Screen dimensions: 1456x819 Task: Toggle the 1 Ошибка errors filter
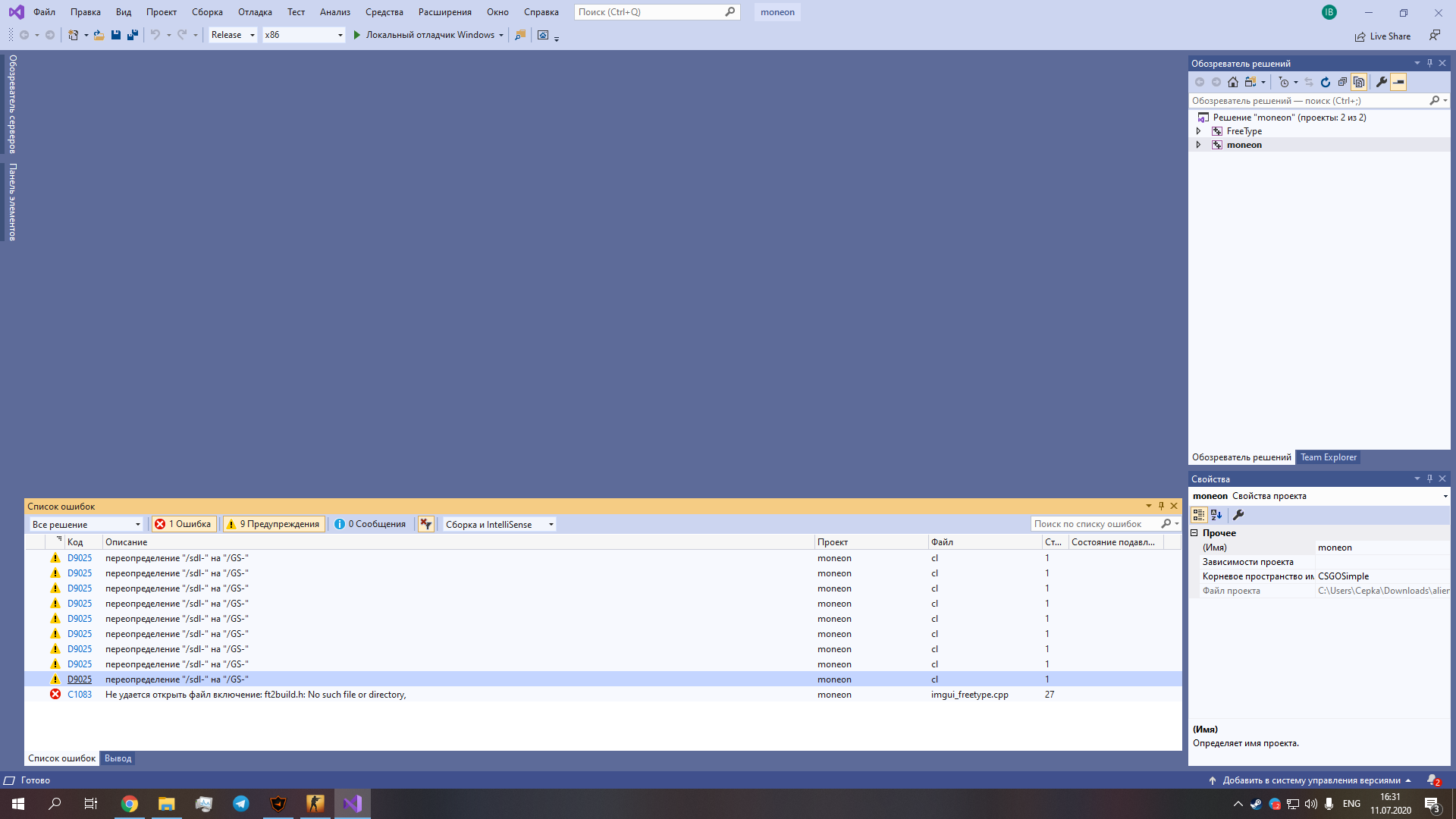tap(184, 524)
